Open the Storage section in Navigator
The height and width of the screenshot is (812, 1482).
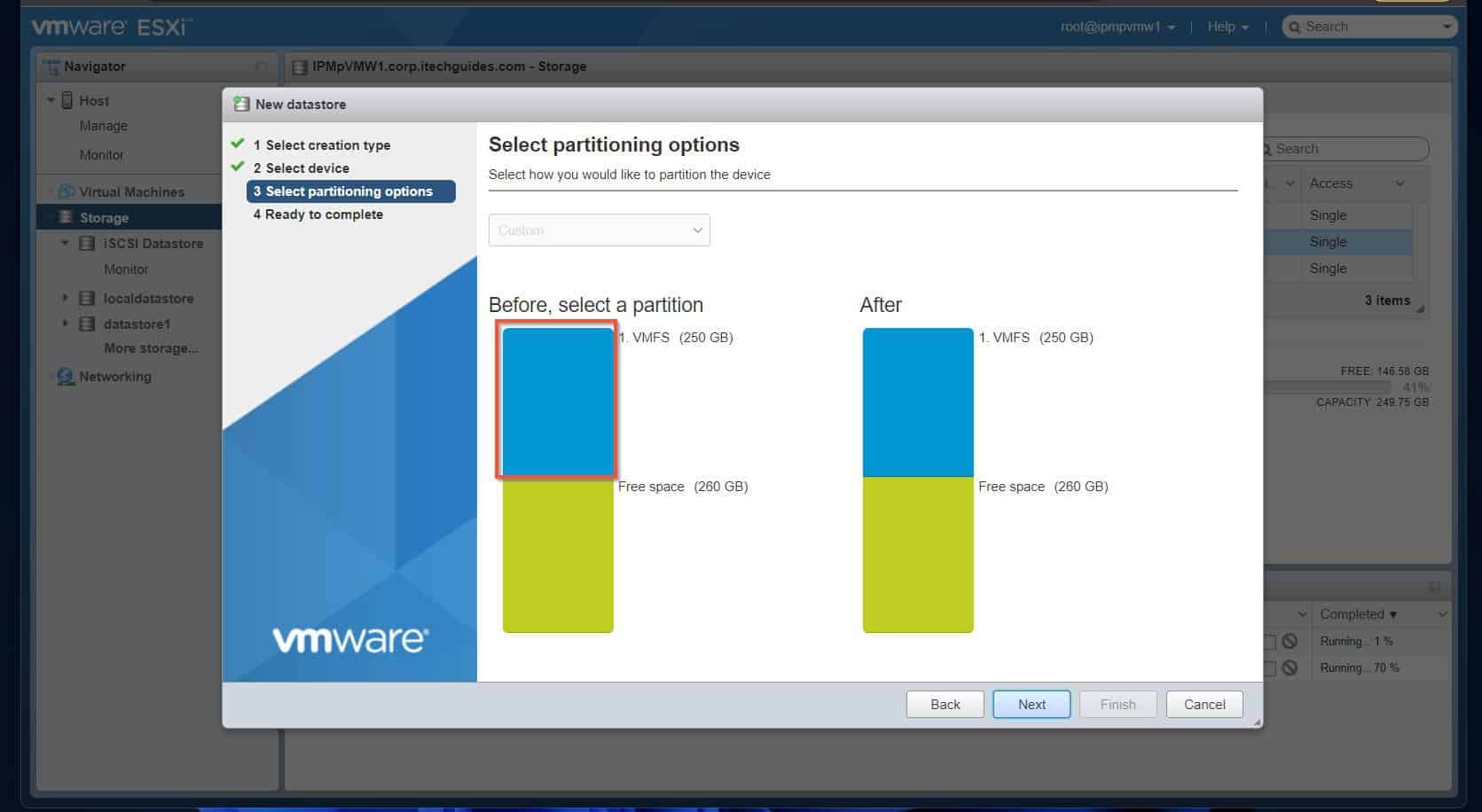tap(66, 216)
